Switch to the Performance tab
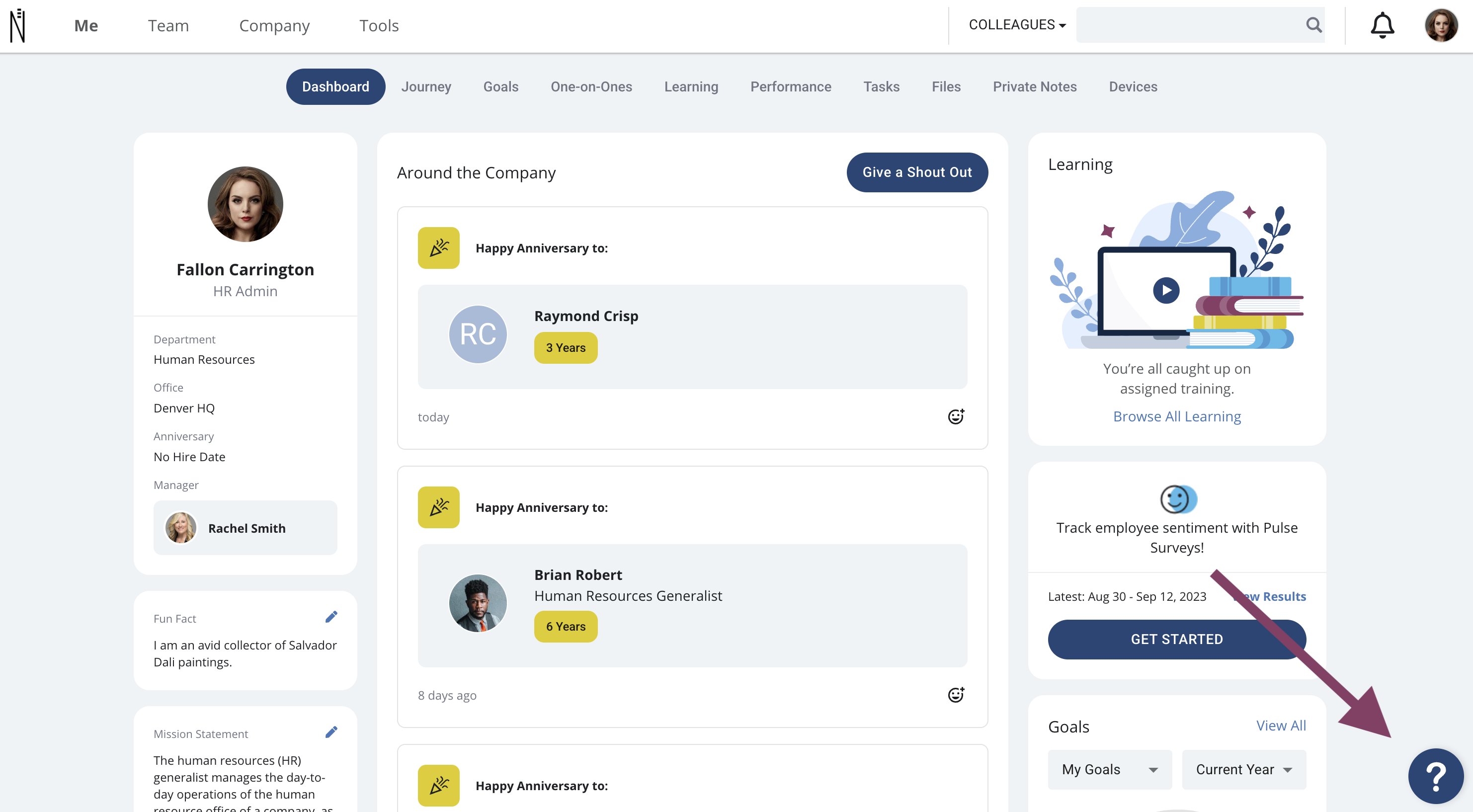Viewport: 1473px width, 812px height. click(x=791, y=86)
